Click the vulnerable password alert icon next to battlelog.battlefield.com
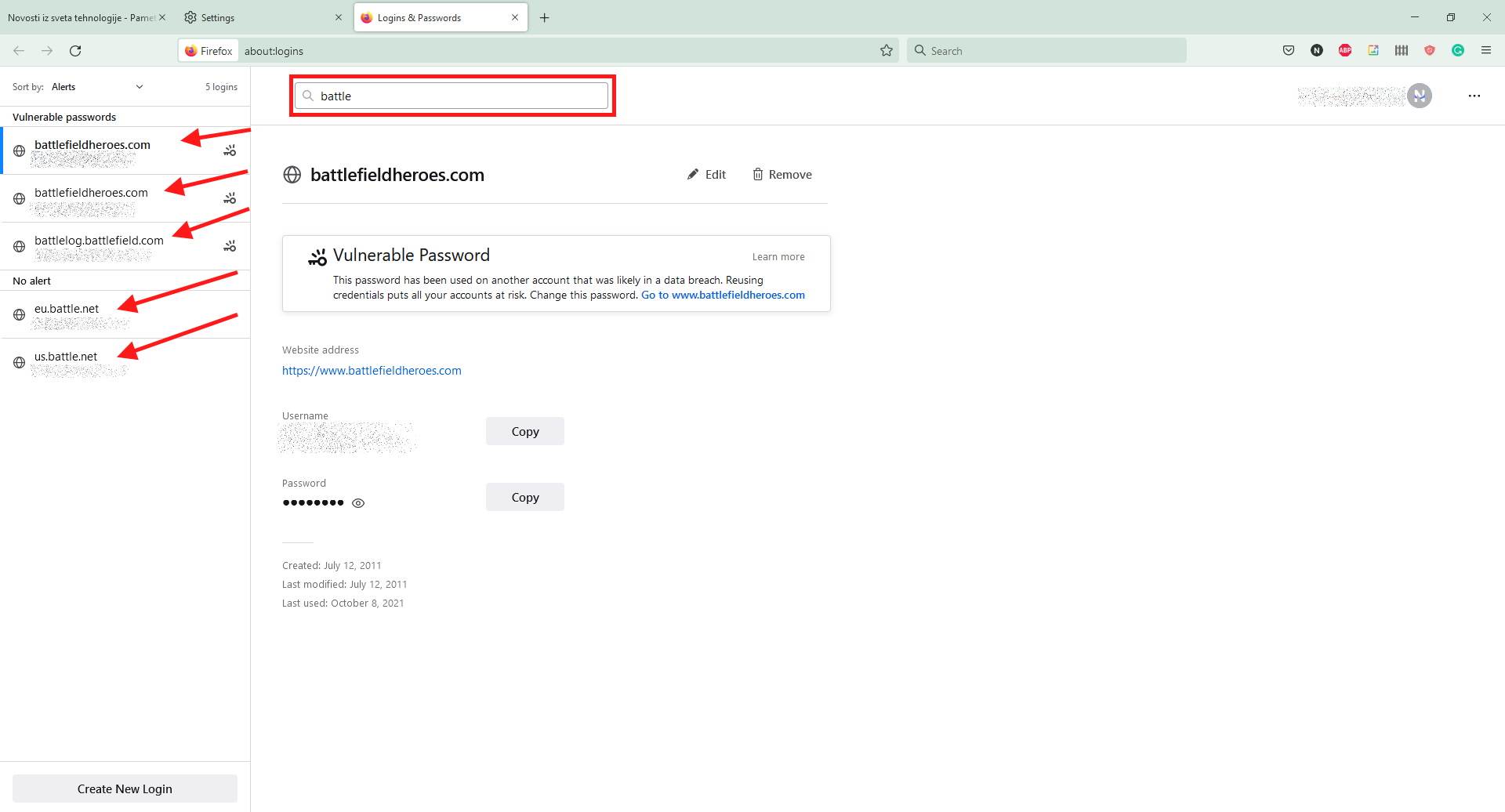The image size is (1505, 812). click(230, 245)
